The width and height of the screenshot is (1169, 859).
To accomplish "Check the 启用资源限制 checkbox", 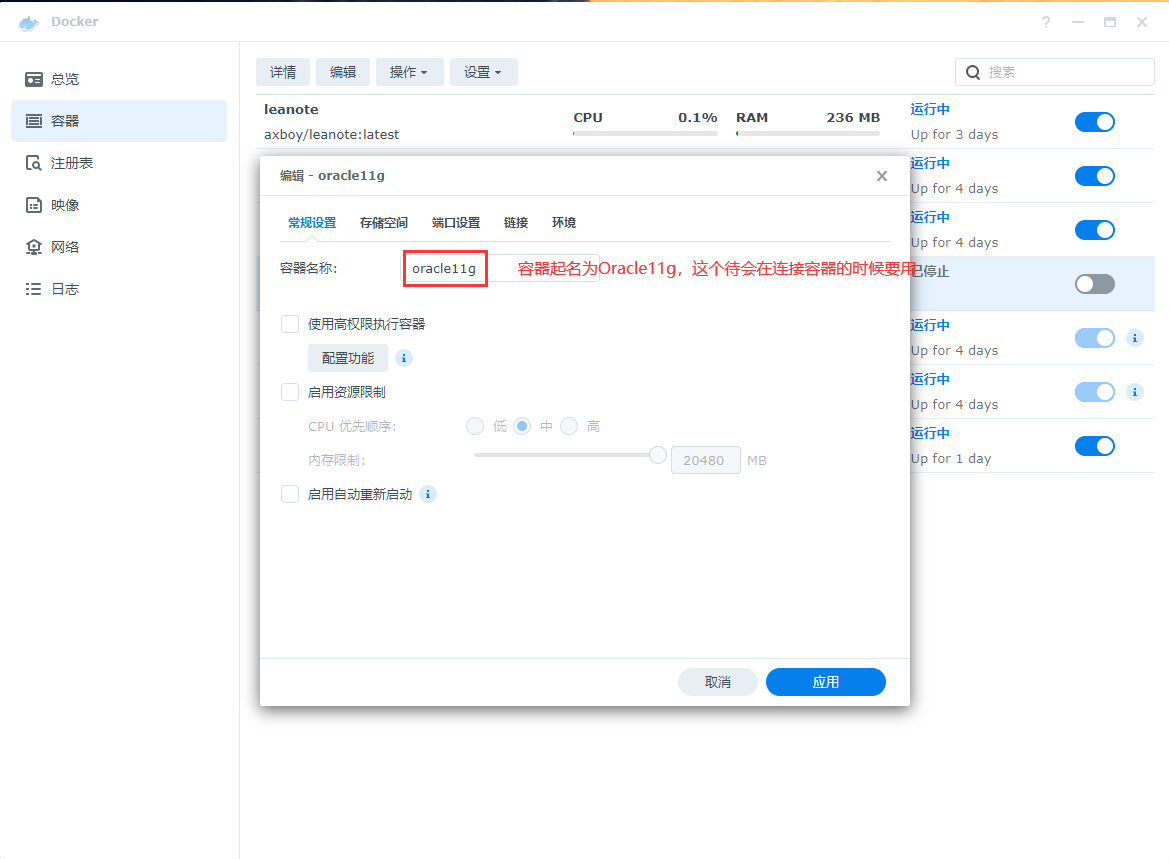I will click(290, 392).
